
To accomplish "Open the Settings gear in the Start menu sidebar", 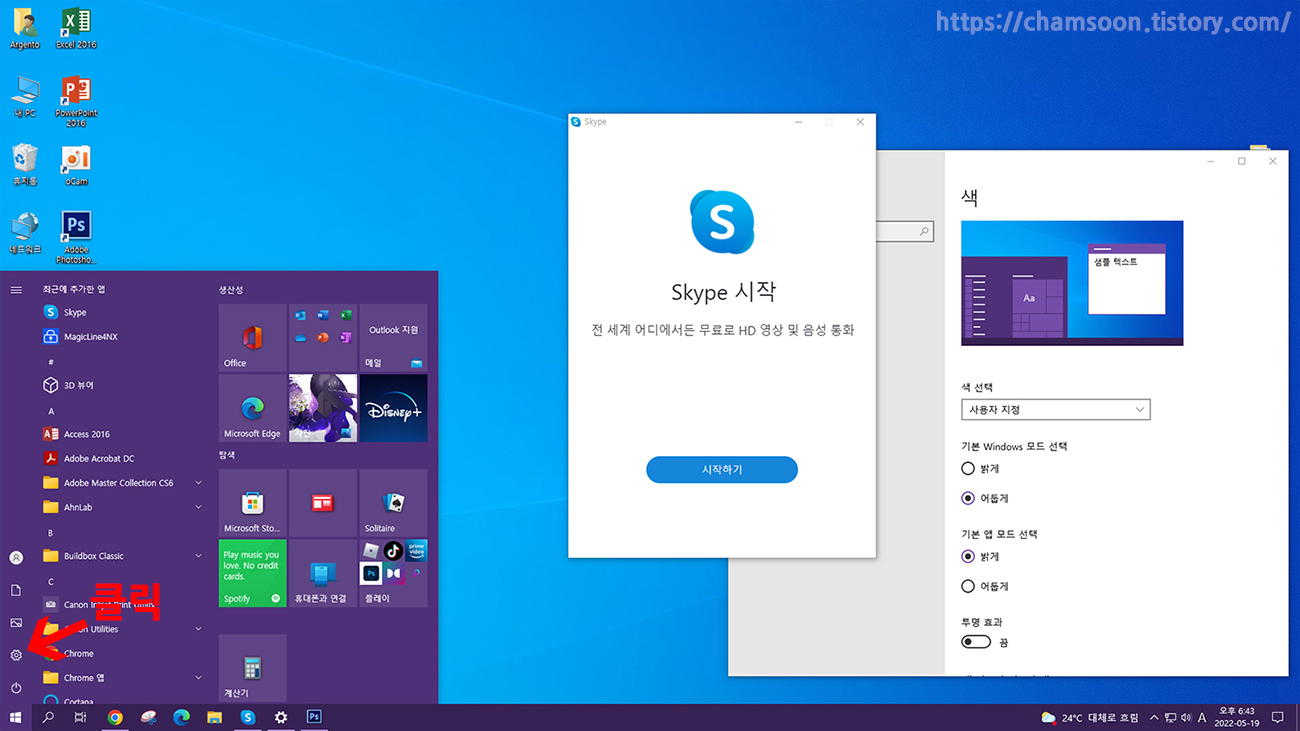I will pos(16,655).
